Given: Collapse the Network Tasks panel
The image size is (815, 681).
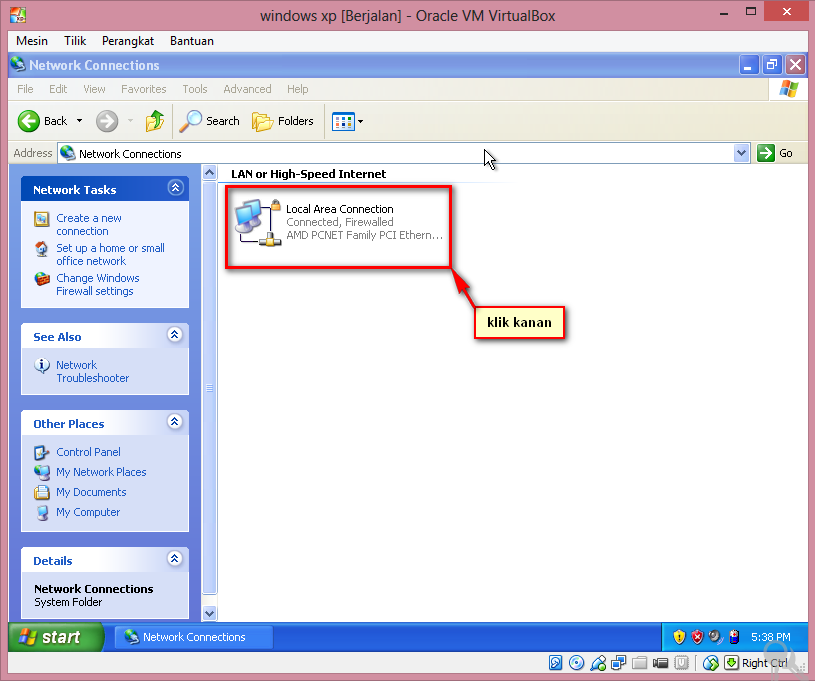Looking at the screenshot, I should pos(176,188).
